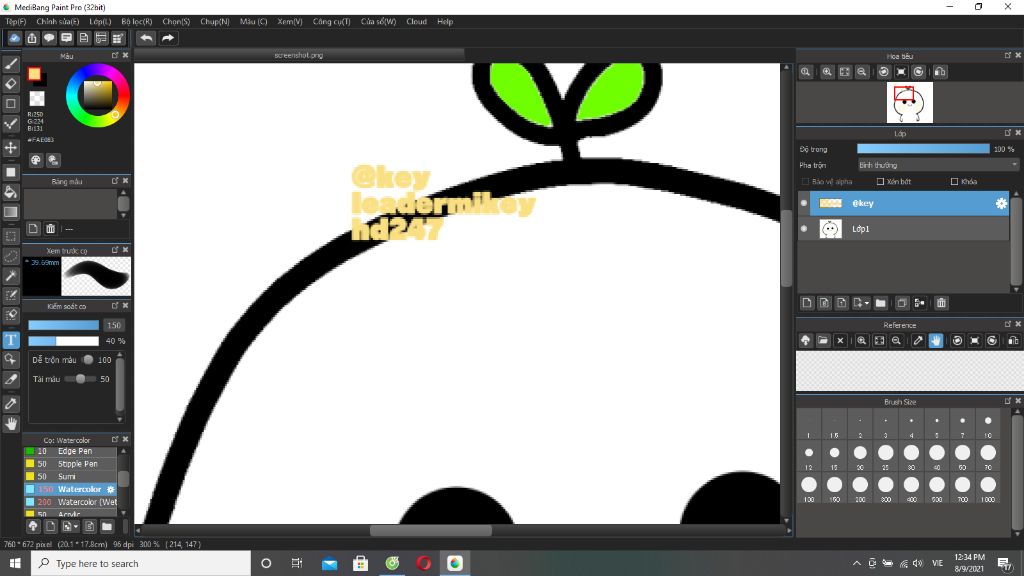Viewport: 1024px width, 576px height.
Task: Click the Redo arrow button
Action: (x=168, y=38)
